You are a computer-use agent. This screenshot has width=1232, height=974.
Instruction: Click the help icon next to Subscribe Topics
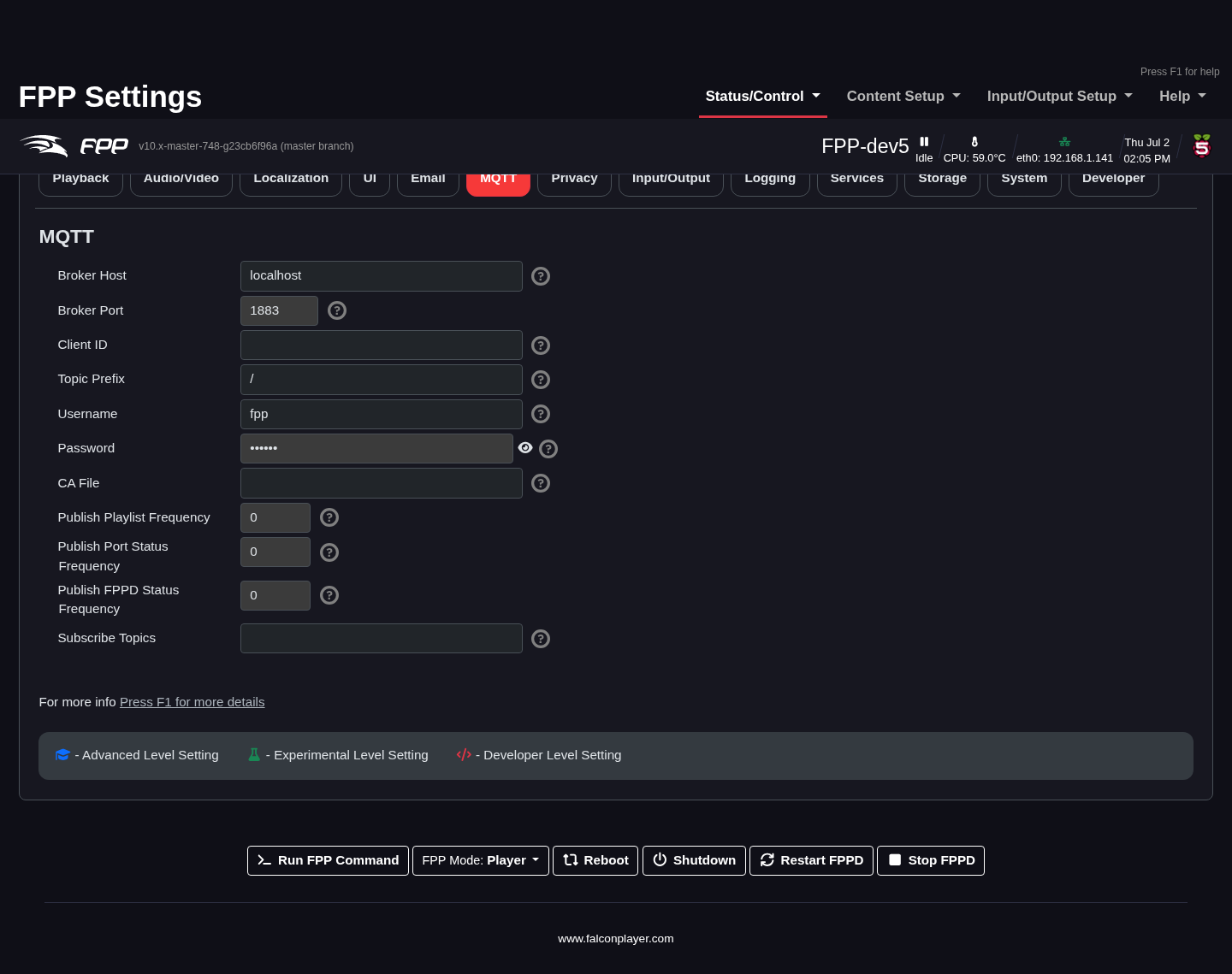tap(541, 639)
